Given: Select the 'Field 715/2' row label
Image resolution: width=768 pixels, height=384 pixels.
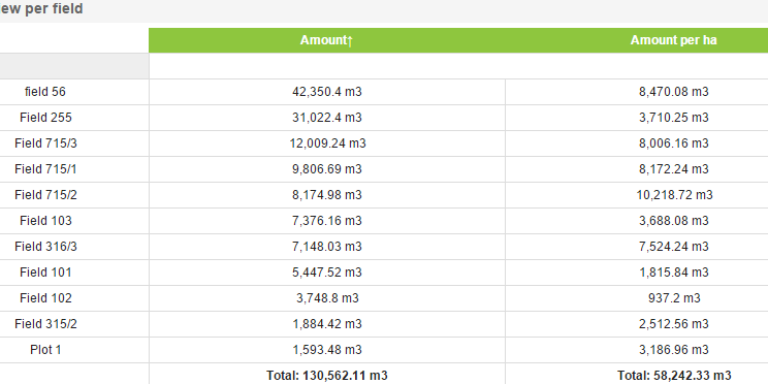Looking at the screenshot, I should 46,195.
